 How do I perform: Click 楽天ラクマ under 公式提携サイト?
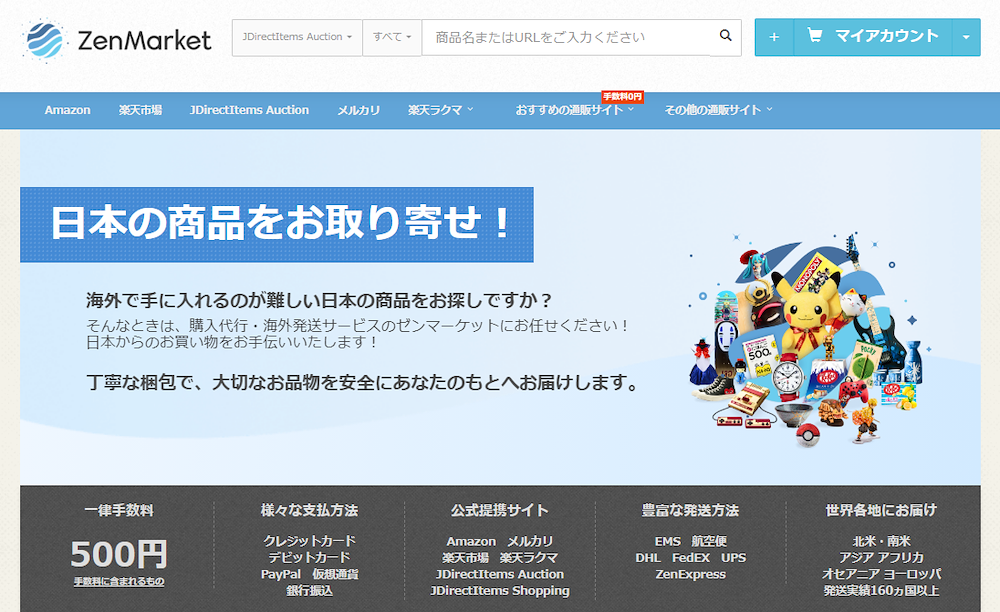click(529, 558)
